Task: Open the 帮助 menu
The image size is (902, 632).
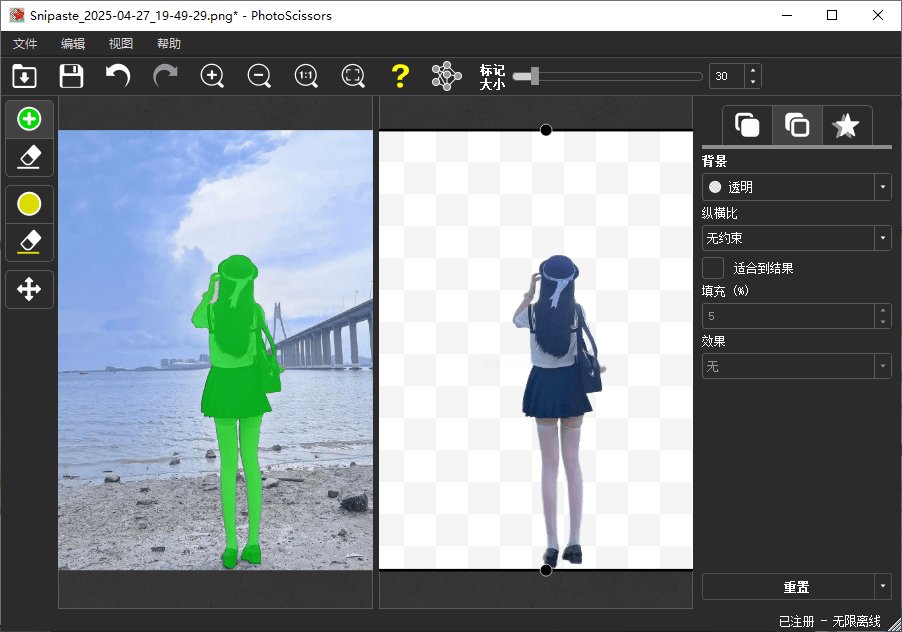Action: pyautogui.click(x=169, y=44)
